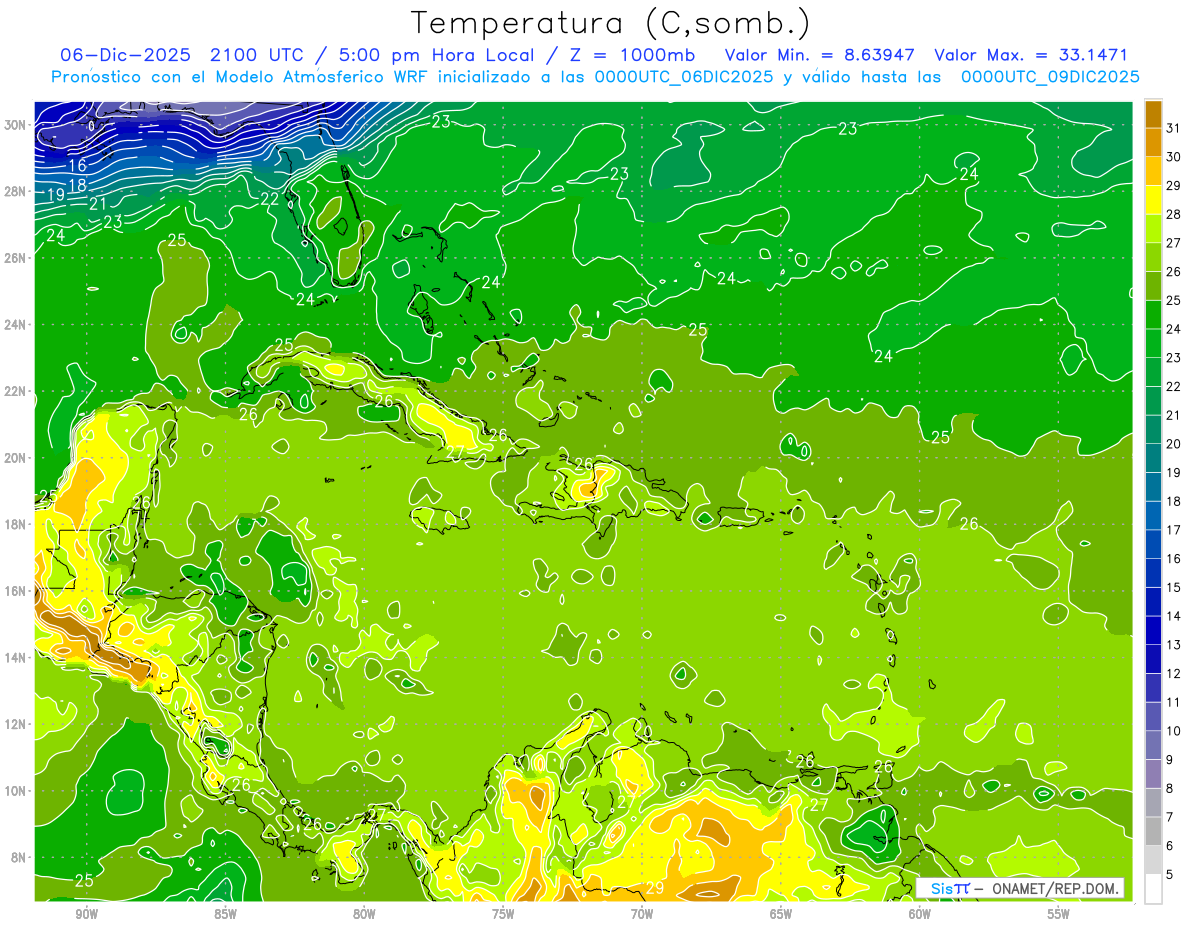The height and width of the screenshot is (927, 1200).
Task: Click the 18N latitude axis label
Action: 16,524
